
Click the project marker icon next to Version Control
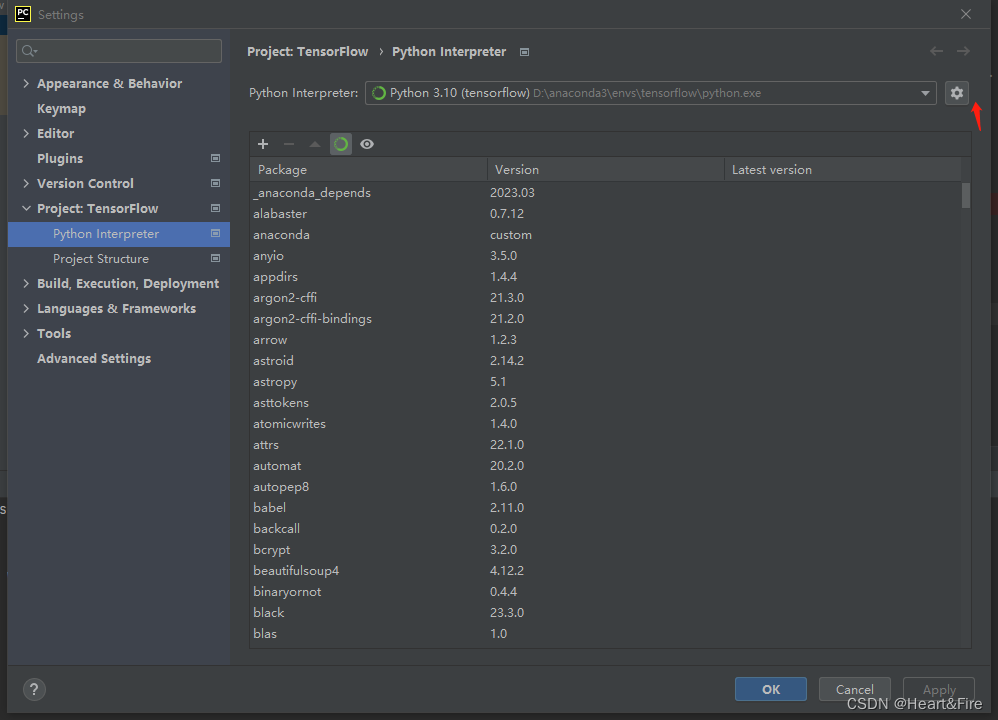coord(215,183)
